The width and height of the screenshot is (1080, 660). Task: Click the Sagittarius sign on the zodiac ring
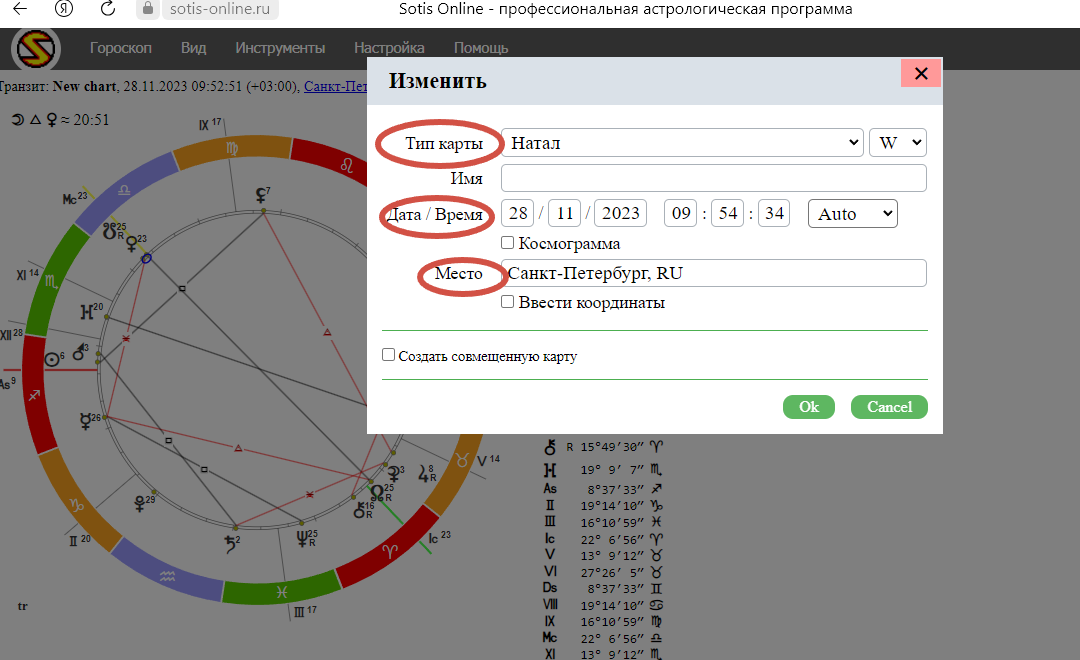pos(34,395)
